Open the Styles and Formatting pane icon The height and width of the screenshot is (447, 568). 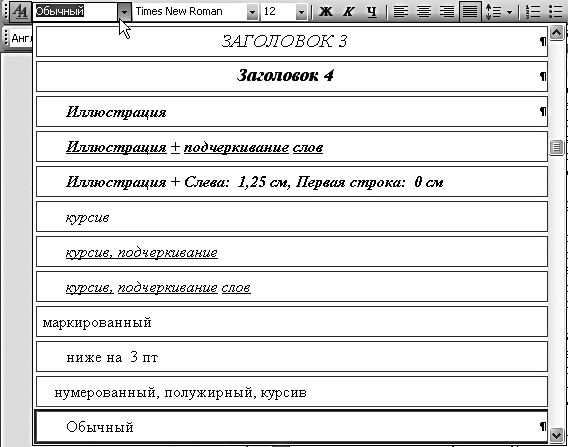[20, 12]
